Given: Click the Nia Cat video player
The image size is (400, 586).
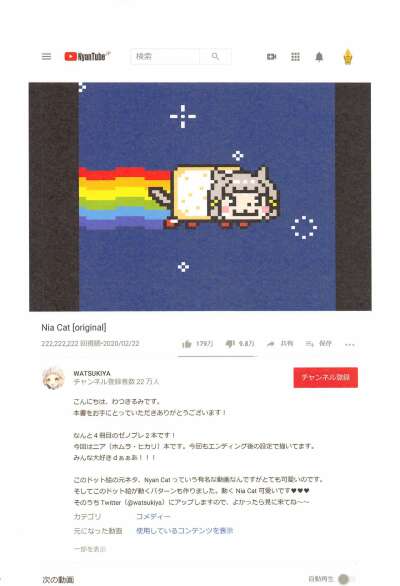Looking at the screenshot, I should click(200, 197).
